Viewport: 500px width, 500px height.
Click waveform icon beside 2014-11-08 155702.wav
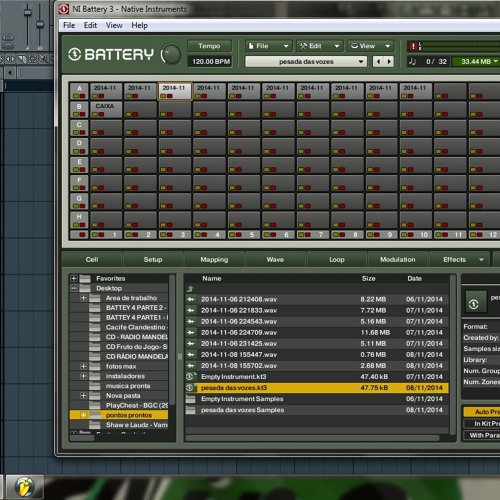191,365
